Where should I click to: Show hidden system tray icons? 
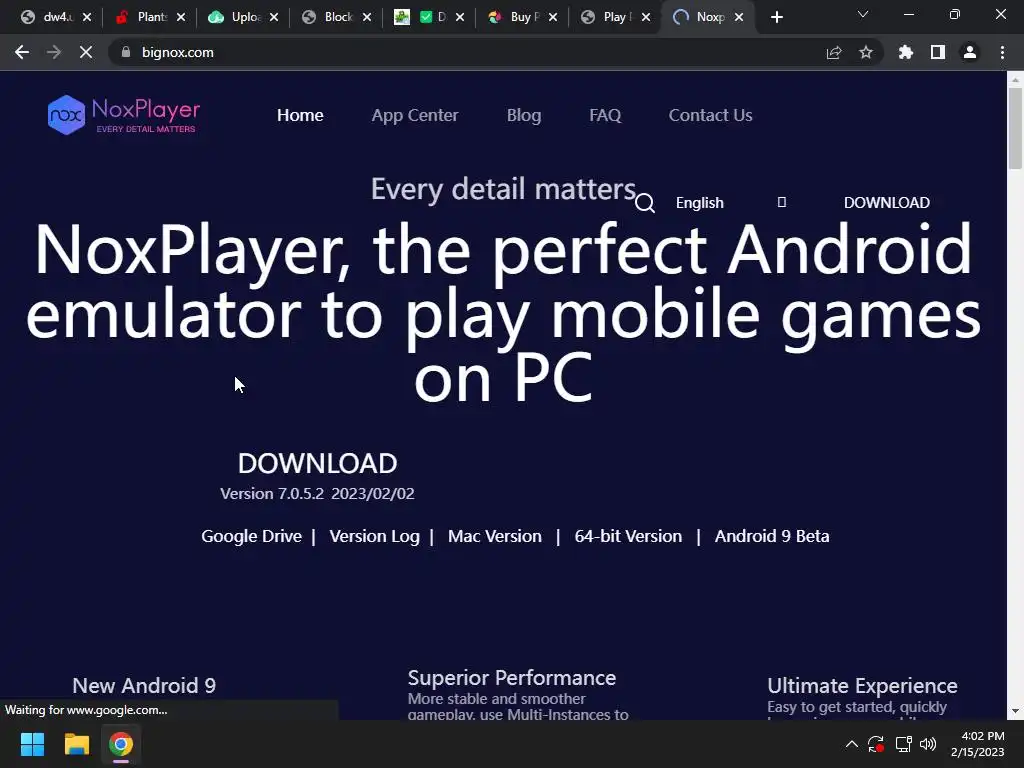(x=852, y=744)
